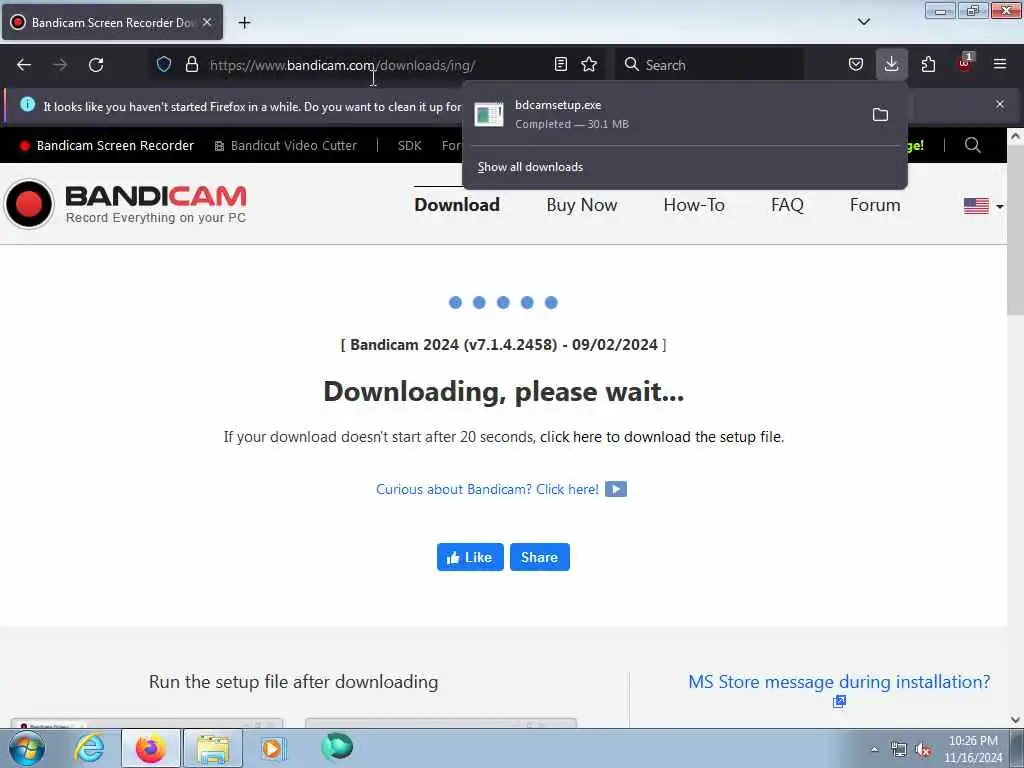The height and width of the screenshot is (768, 1024).
Task: Open Windows Media Player from taskbar
Action: [274, 748]
